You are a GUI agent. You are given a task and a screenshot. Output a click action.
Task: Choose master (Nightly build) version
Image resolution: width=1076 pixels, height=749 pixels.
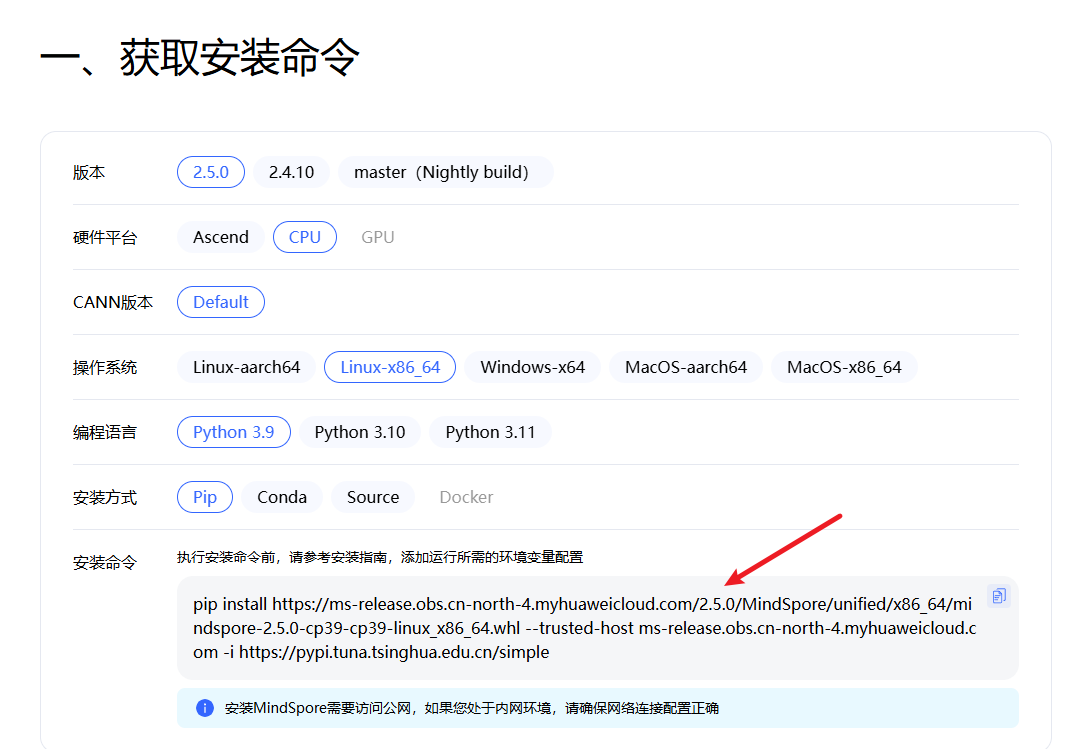[x=445, y=172]
